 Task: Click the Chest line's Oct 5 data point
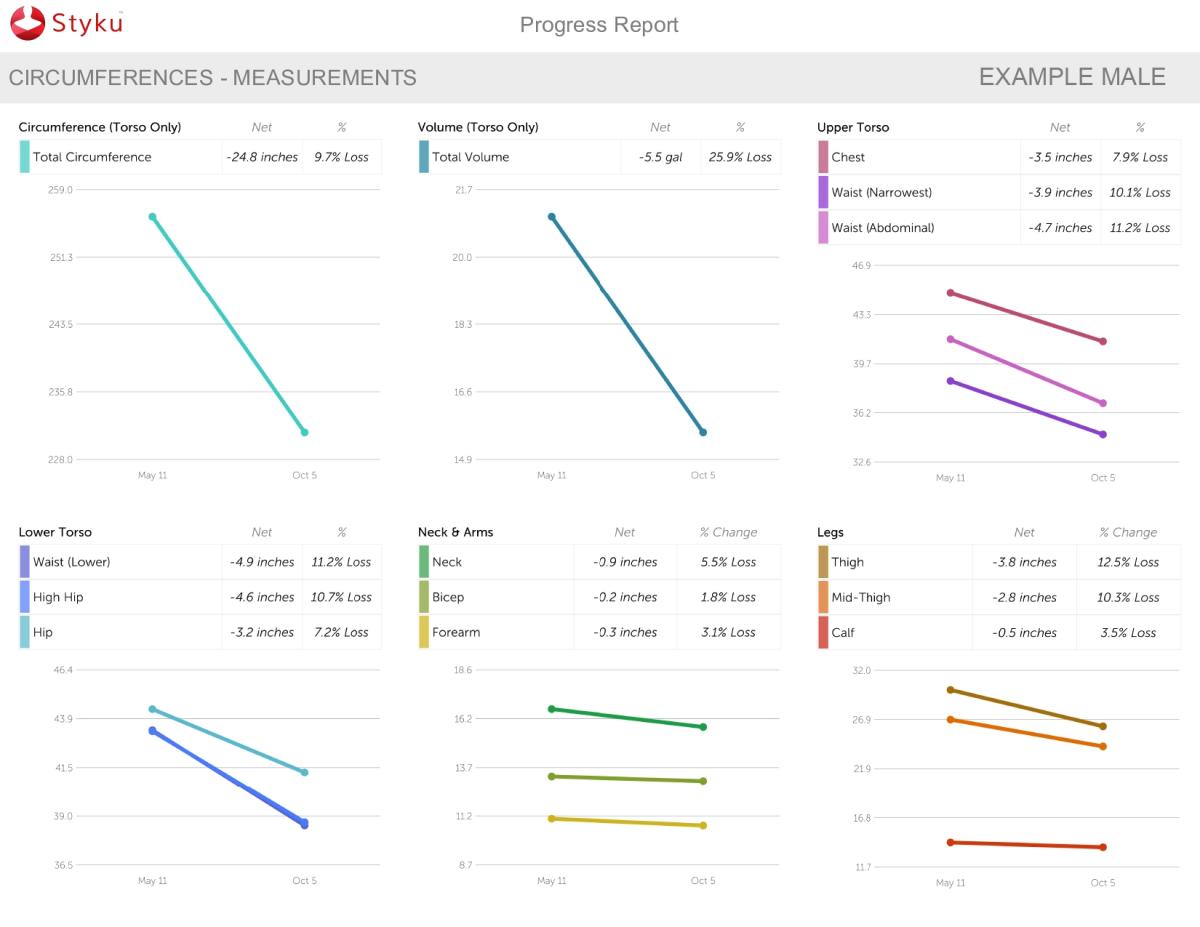(1103, 341)
